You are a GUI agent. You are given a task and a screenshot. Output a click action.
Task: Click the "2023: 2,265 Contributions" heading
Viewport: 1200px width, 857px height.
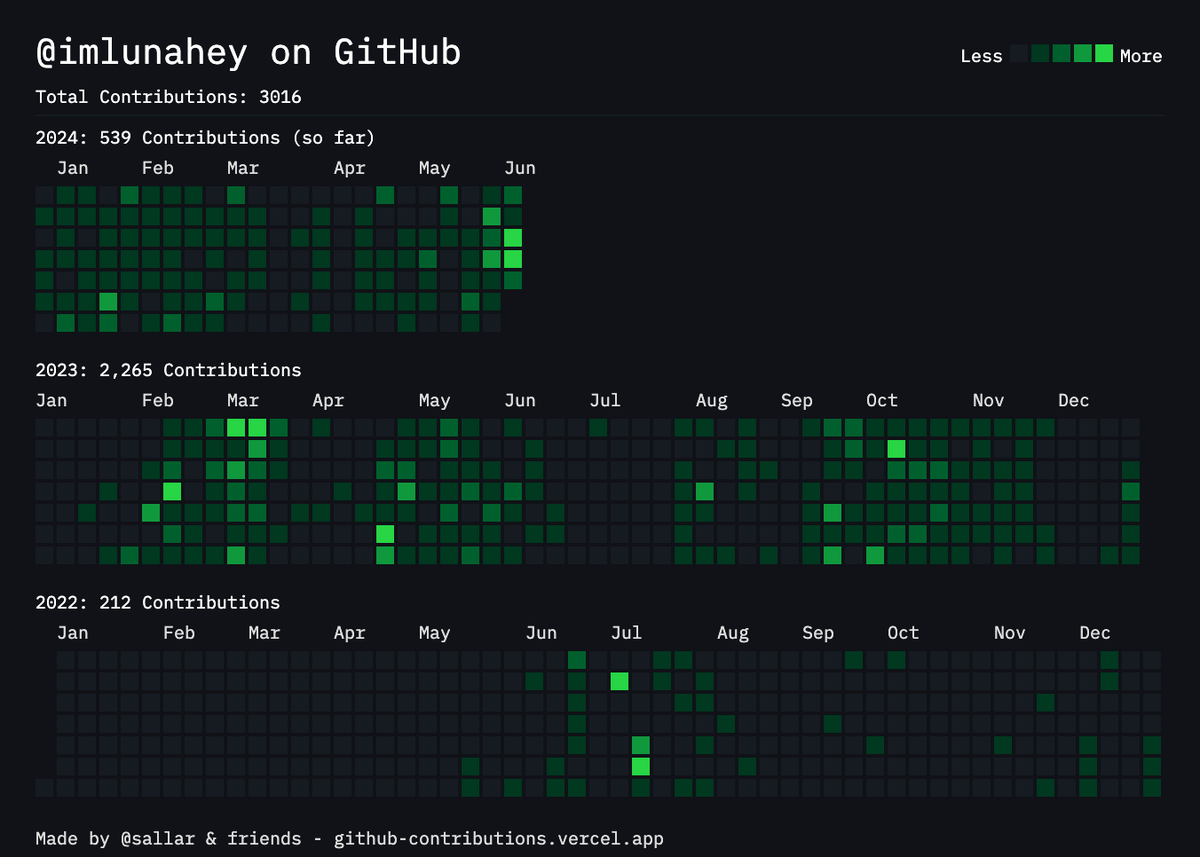pos(168,370)
